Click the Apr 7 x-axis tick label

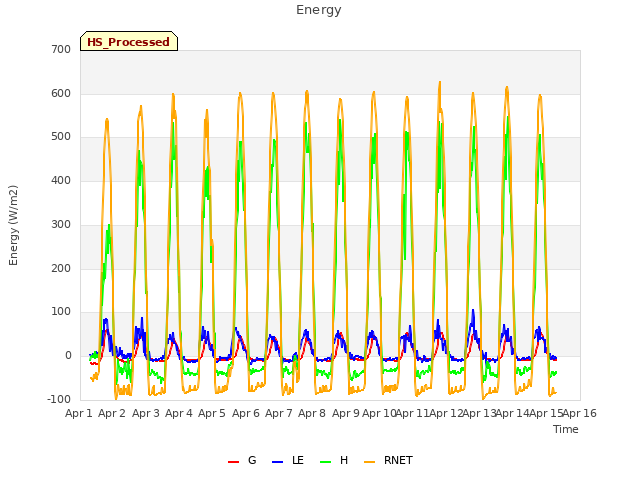(279, 413)
